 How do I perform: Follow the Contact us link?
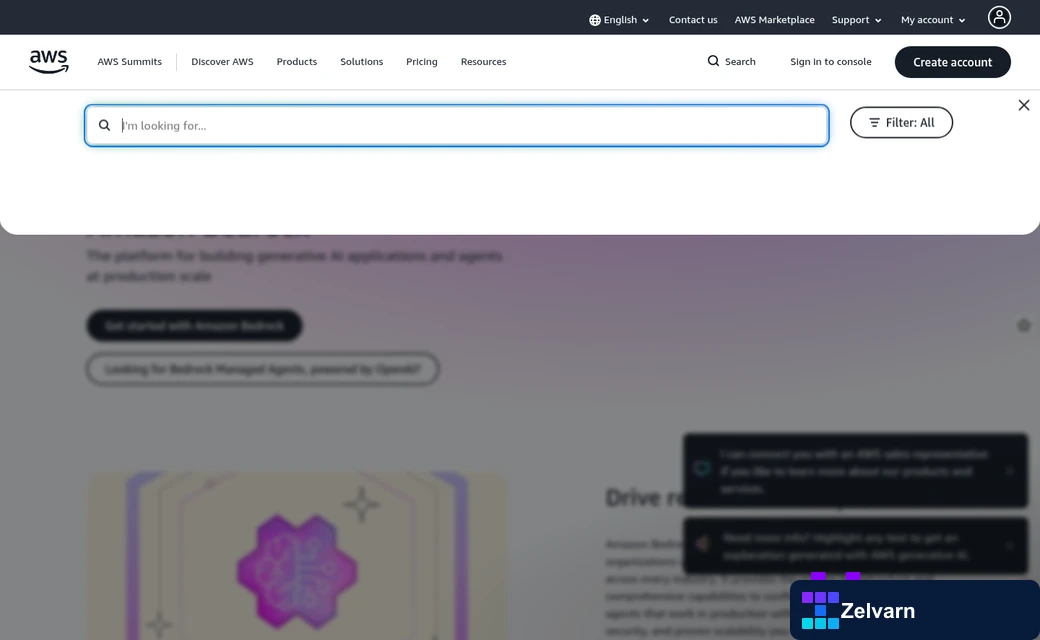coord(693,20)
